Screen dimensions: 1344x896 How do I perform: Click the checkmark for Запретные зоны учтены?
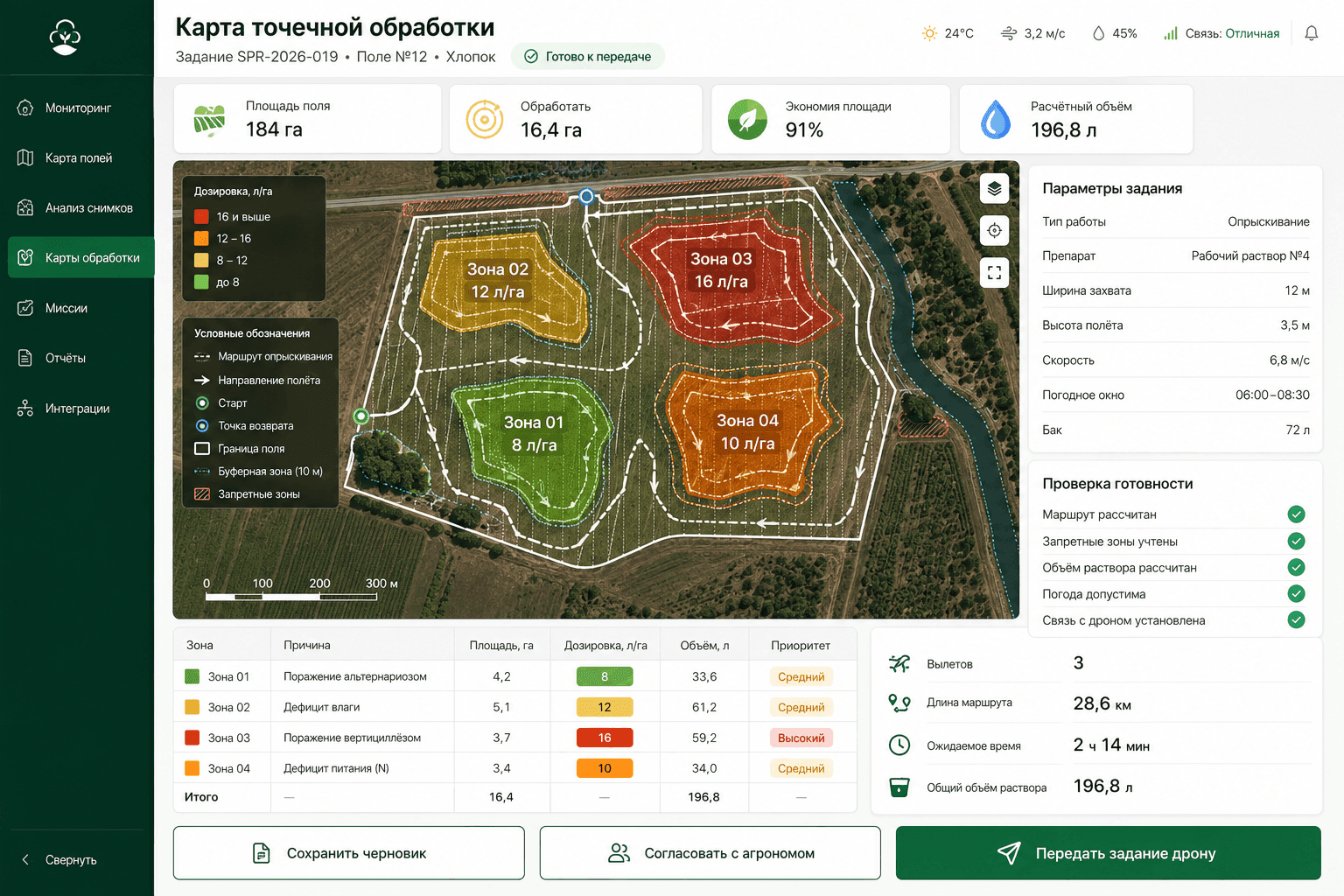pyautogui.click(x=1297, y=541)
